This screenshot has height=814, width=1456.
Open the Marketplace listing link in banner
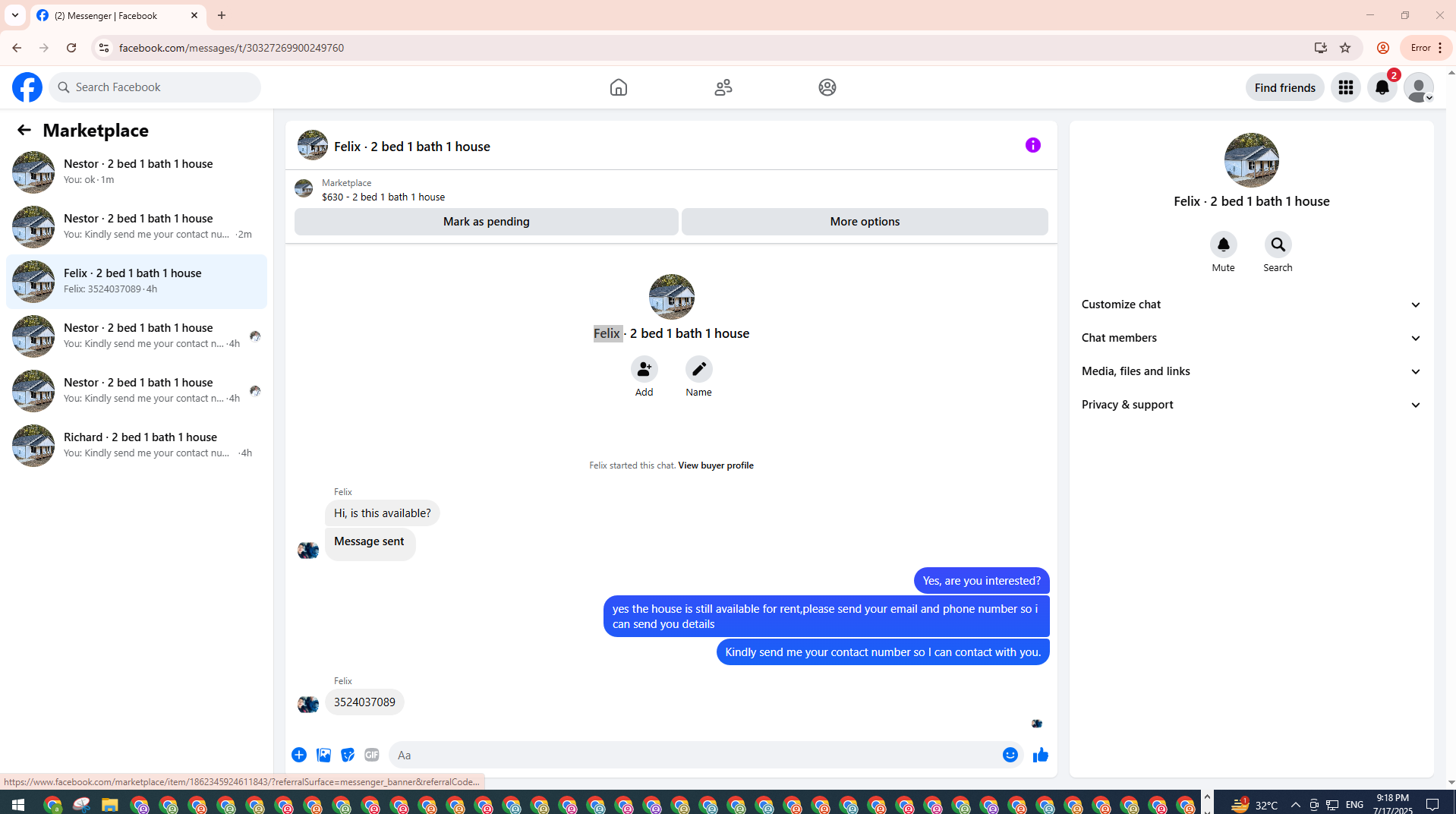383,197
